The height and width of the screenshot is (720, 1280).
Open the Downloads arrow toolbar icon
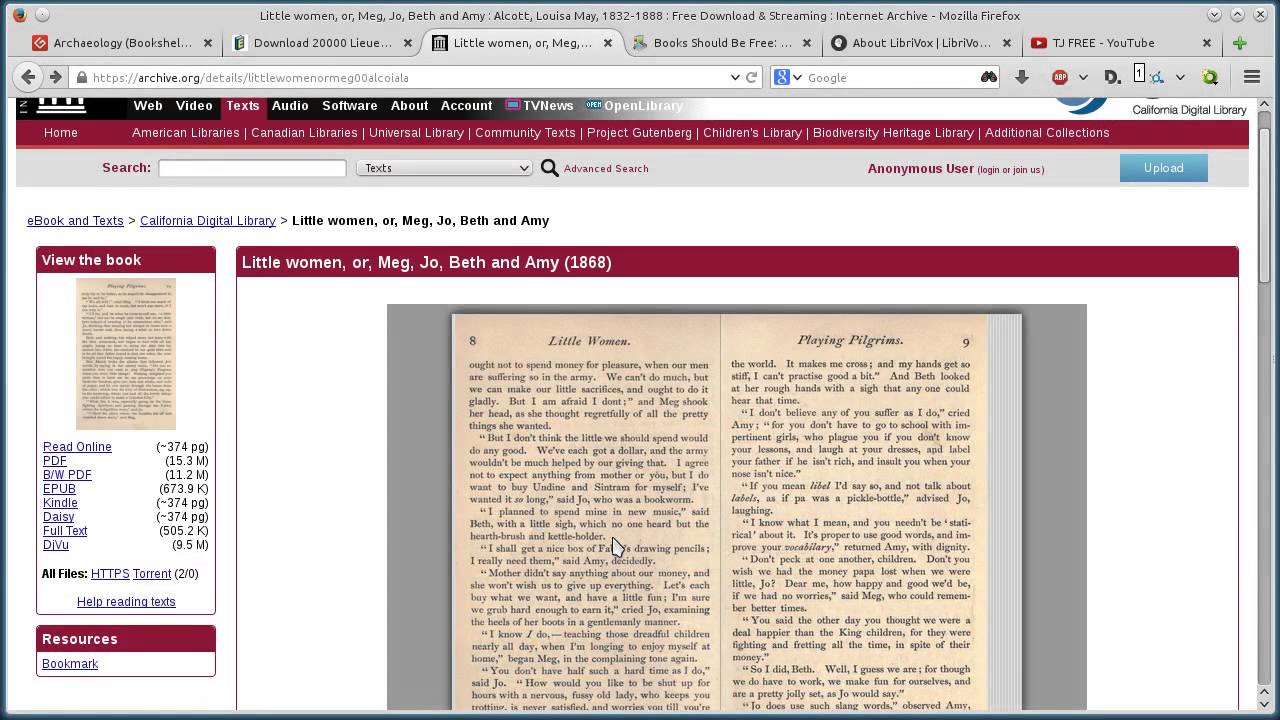1022,77
